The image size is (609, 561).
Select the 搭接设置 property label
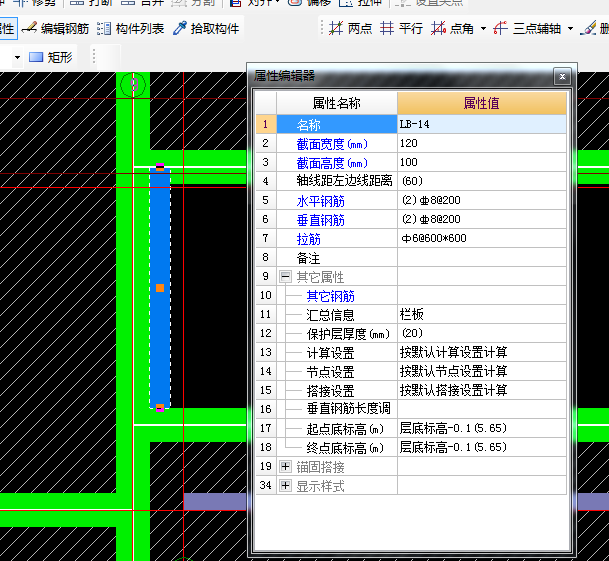[x=331, y=391]
